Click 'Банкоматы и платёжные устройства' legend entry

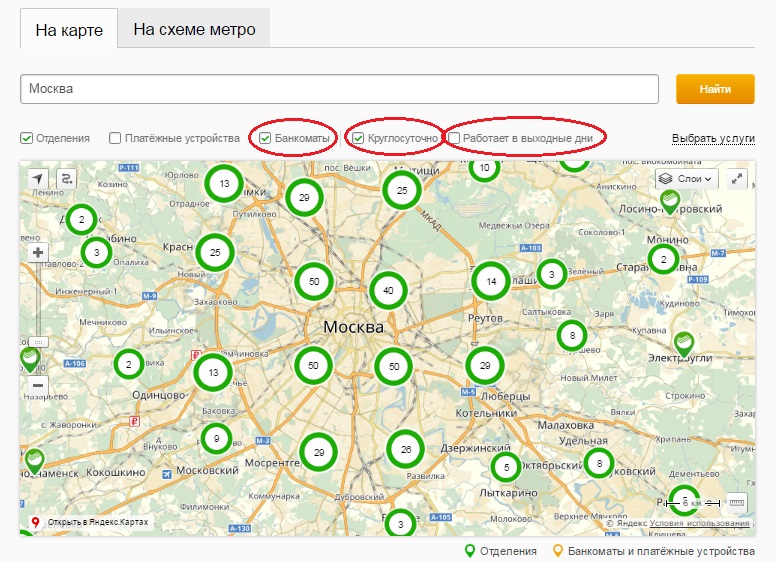click(x=653, y=551)
